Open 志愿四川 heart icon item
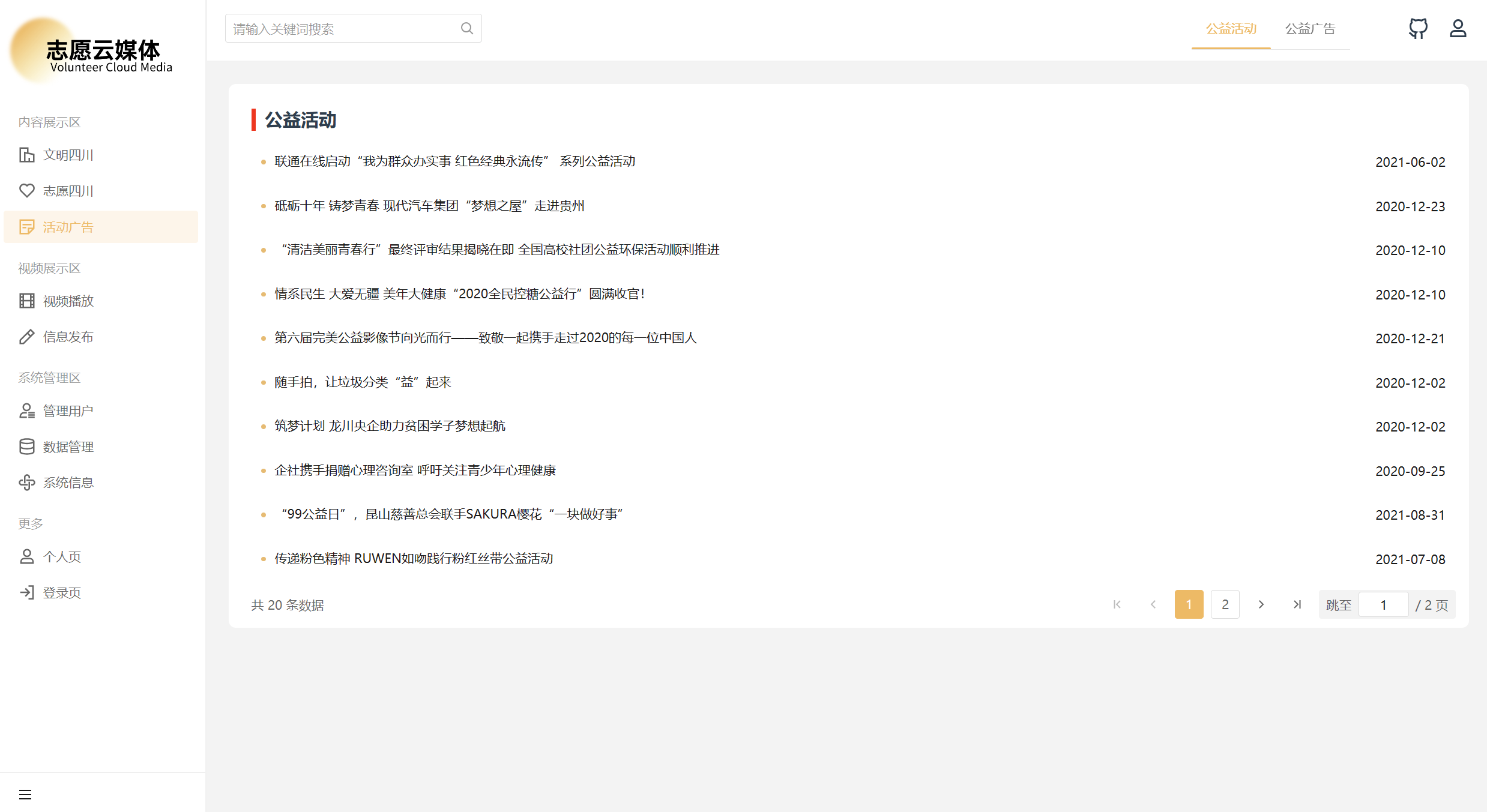Image resolution: width=1487 pixels, height=812 pixels. [x=68, y=191]
